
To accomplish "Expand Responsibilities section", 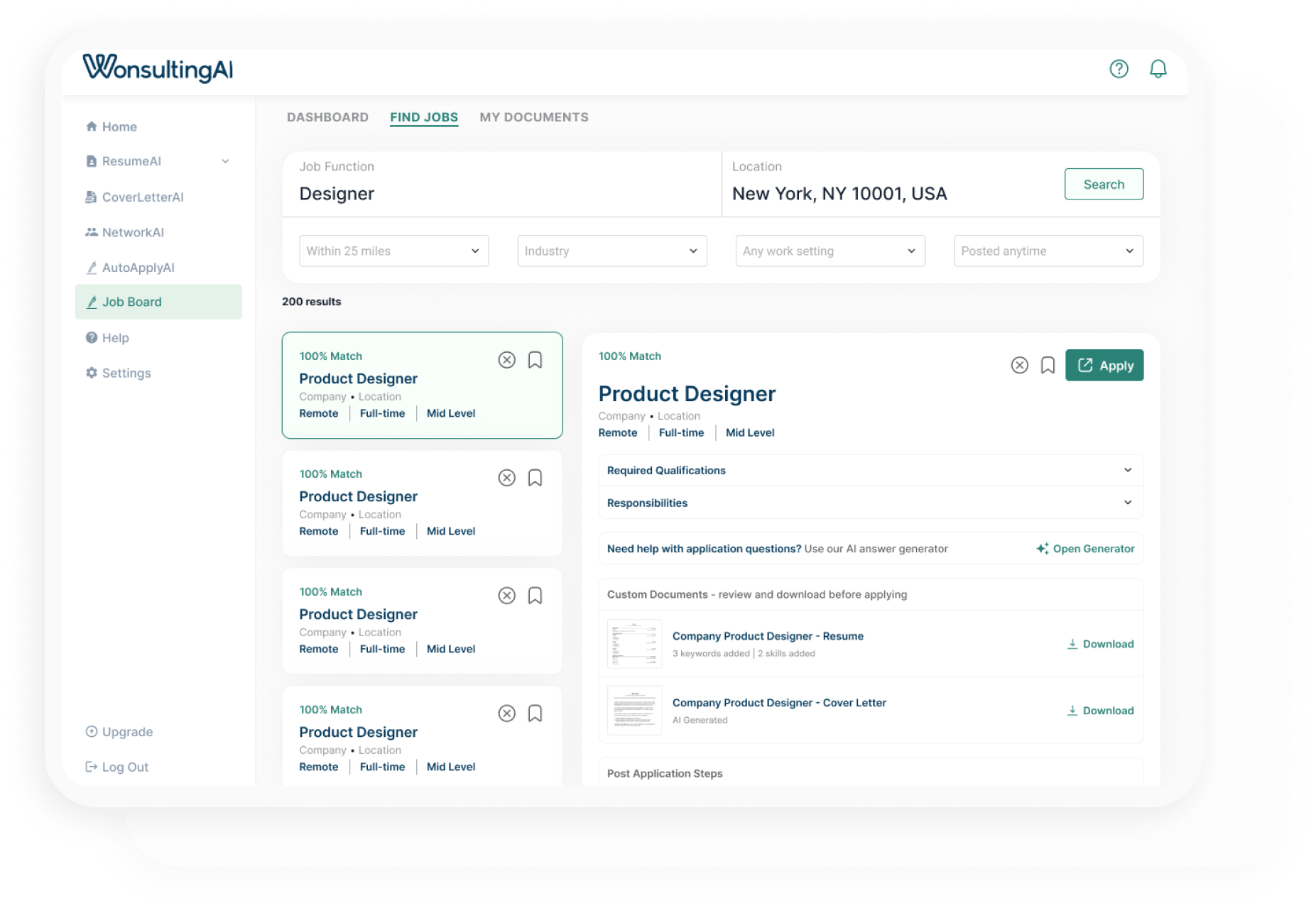I will click(x=871, y=503).
